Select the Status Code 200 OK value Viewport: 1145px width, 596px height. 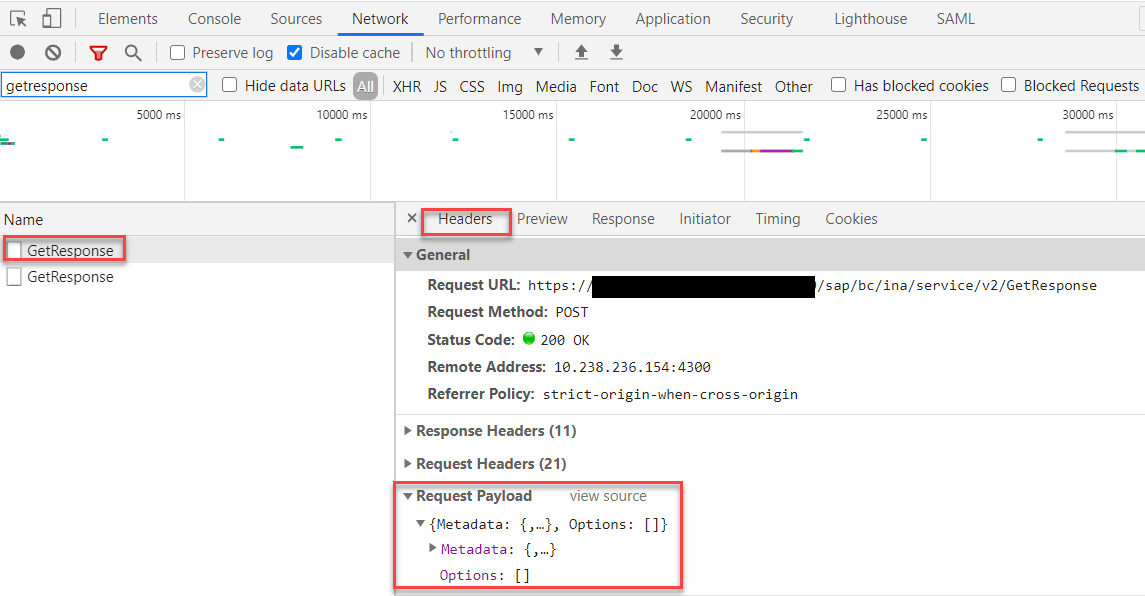(x=564, y=340)
